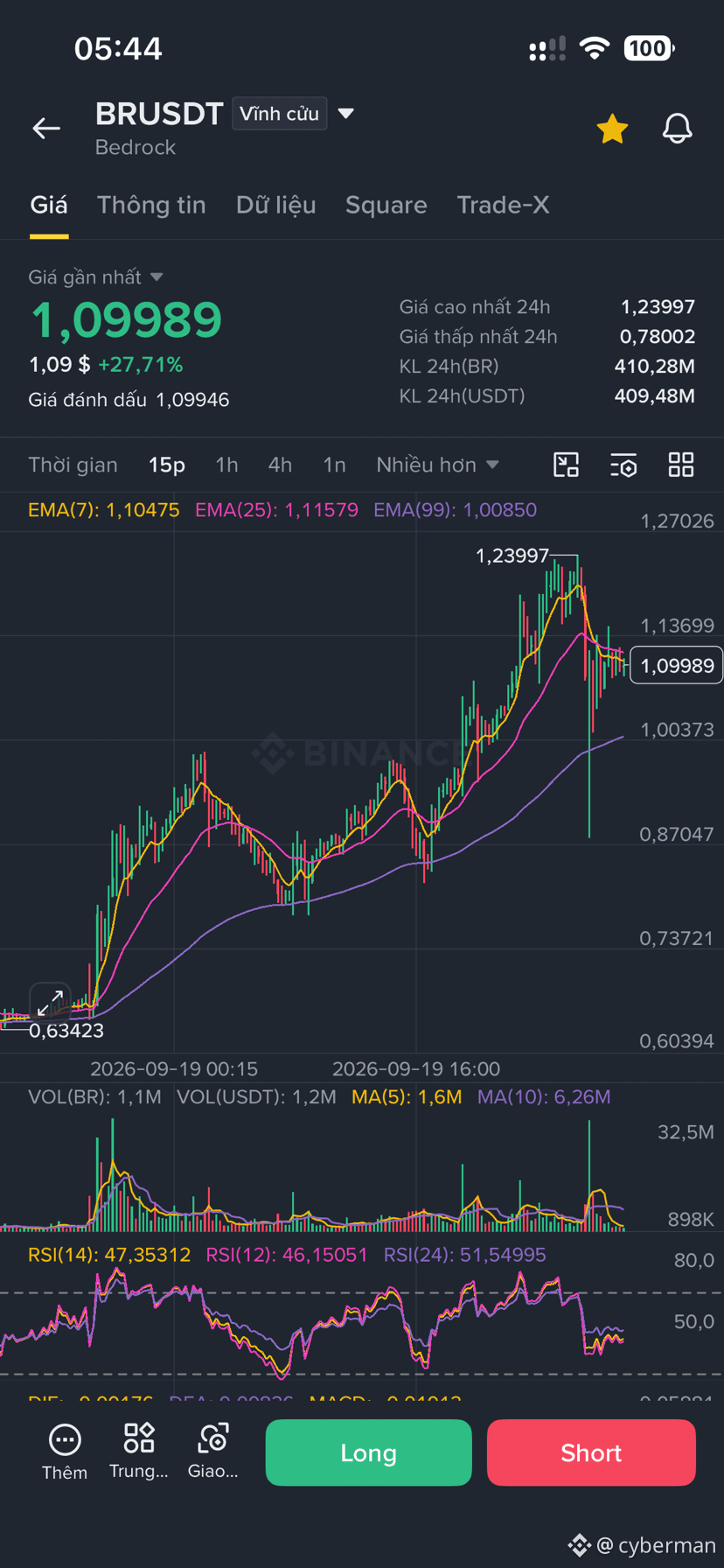Expand chart to fullscreen arrows icon
Image resolution: width=724 pixels, height=1568 pixels.
(50, 1003)
